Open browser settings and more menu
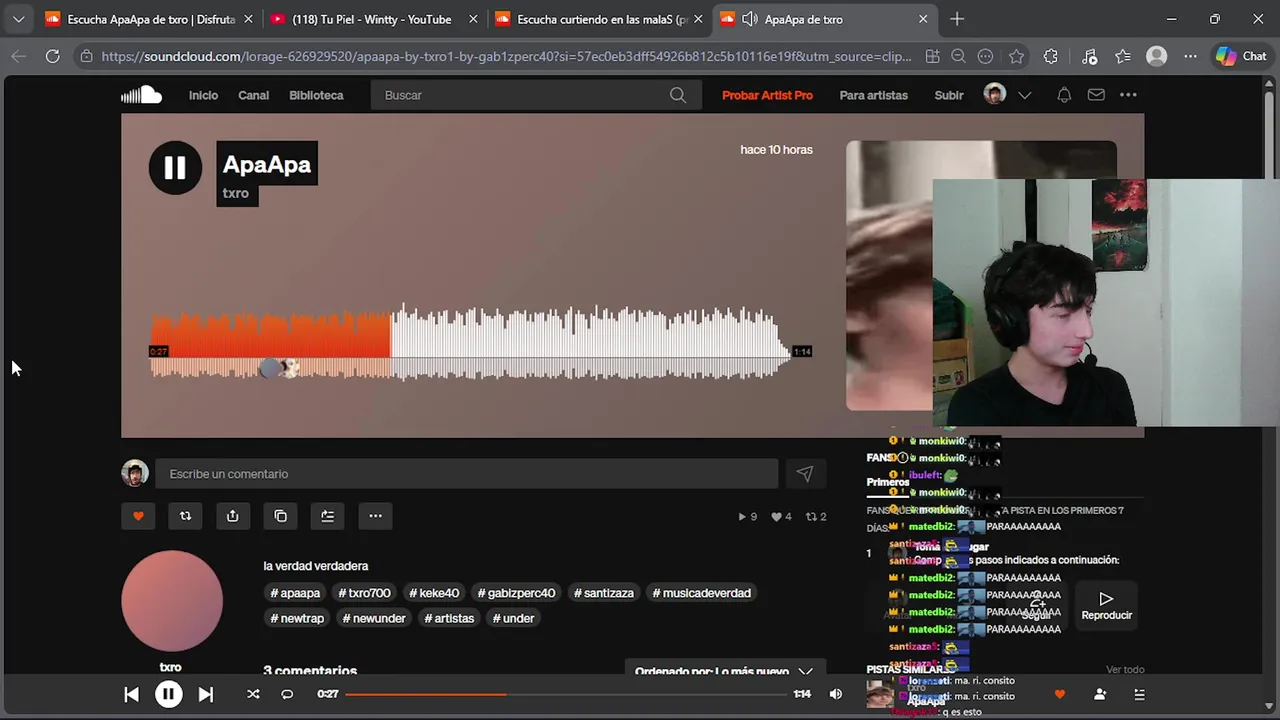1280x720 pixels. [x=1189, y=57]
